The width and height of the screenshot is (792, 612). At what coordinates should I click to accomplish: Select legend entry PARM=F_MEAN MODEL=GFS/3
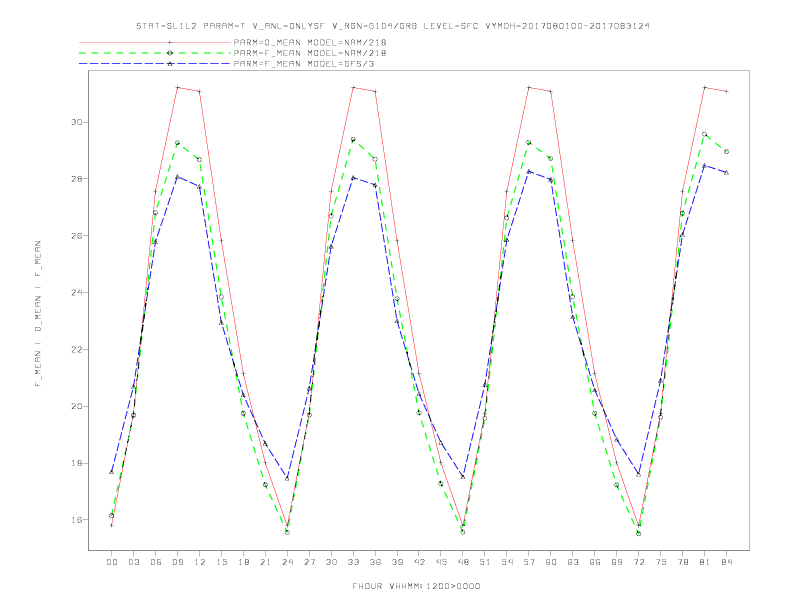304,64
